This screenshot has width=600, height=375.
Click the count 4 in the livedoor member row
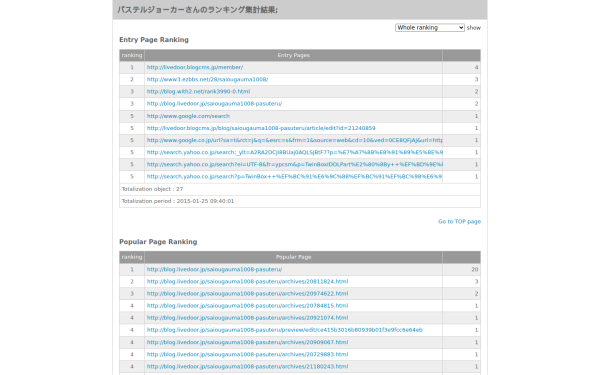[x=476, y=67]
